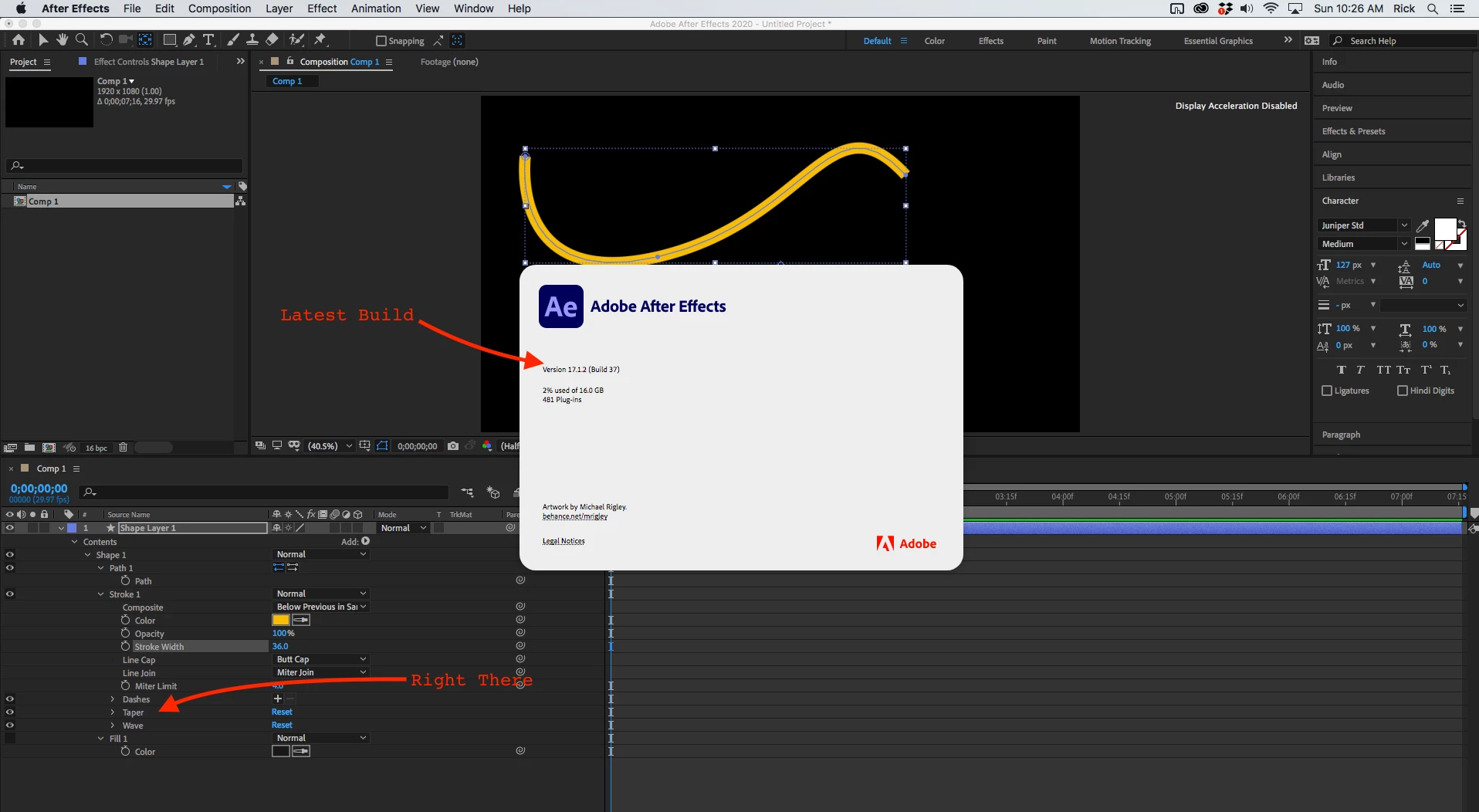Click the stopwatch beside Stroke Width
Screen dimensions: 1479x812
coord(126,646)
